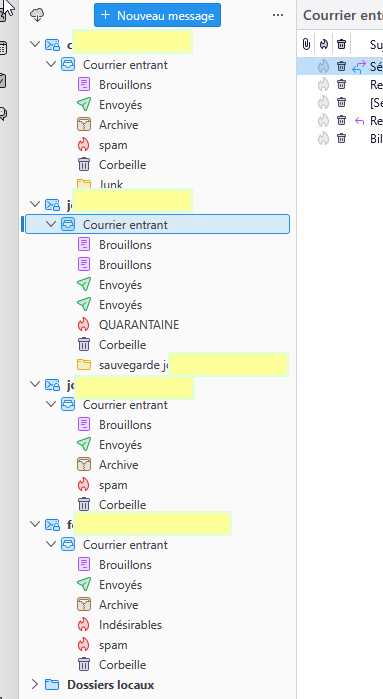The image size is (383, 699).
Task: Click the delete trash column header icon
Action: click(x=342, y=44)
